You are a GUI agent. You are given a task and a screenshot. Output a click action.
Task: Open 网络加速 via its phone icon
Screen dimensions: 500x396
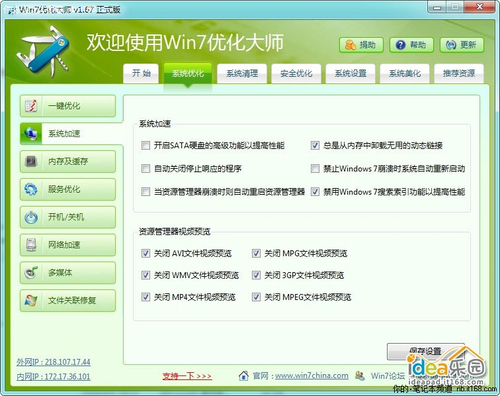[31, 245]
